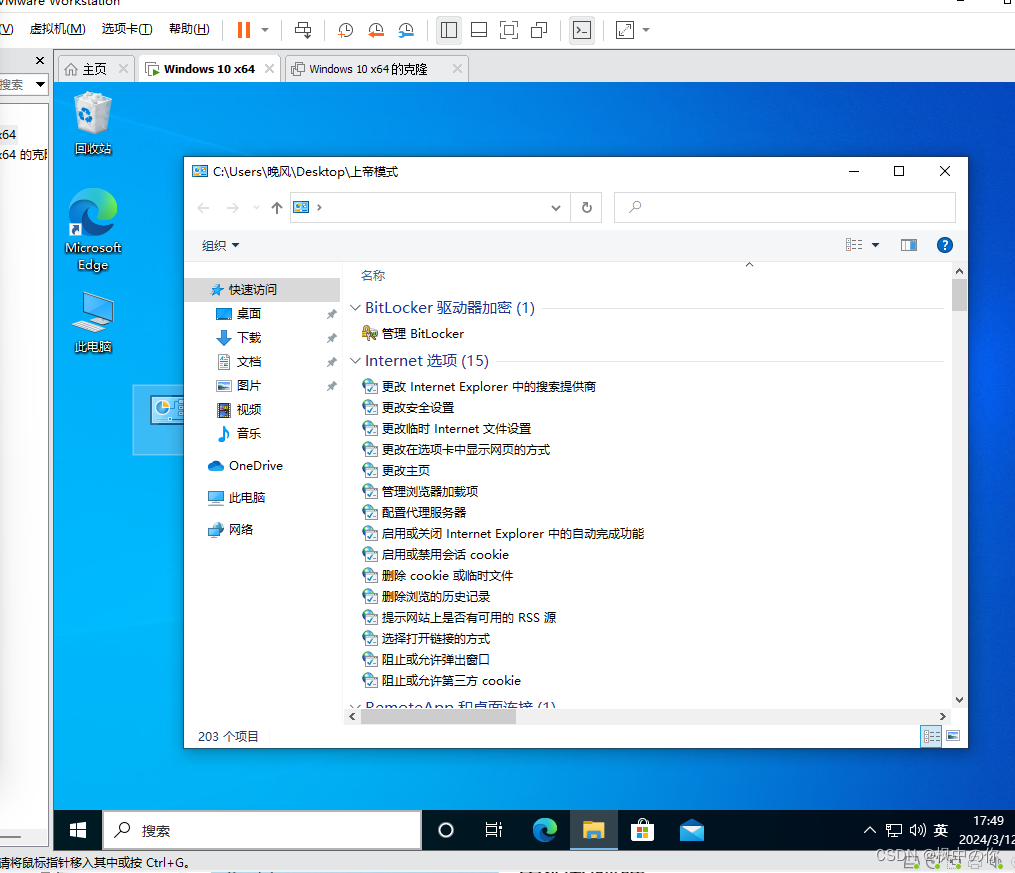Open the Snapshot Manager clock-wrench icon
The height and width of the screenshot is (873, 1015).
pyautogui.click(x=406, y=30)
